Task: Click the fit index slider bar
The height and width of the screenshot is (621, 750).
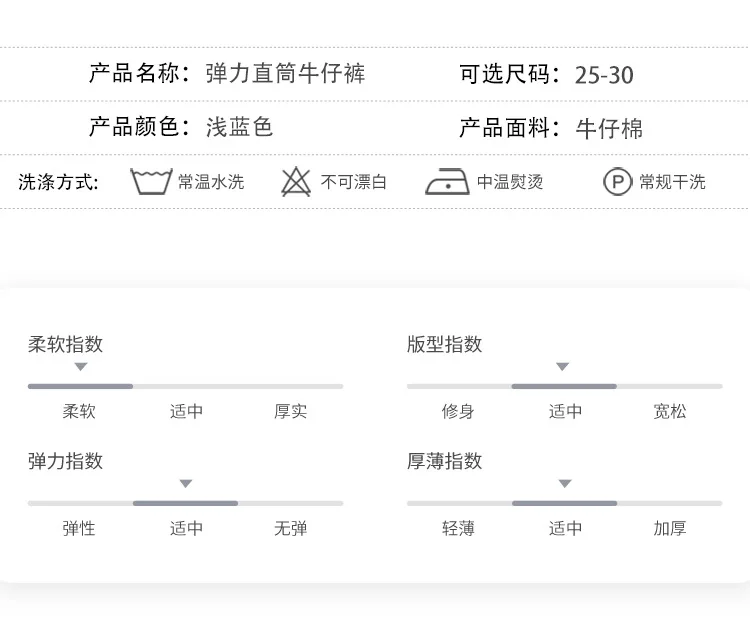Action: point(564,386)
